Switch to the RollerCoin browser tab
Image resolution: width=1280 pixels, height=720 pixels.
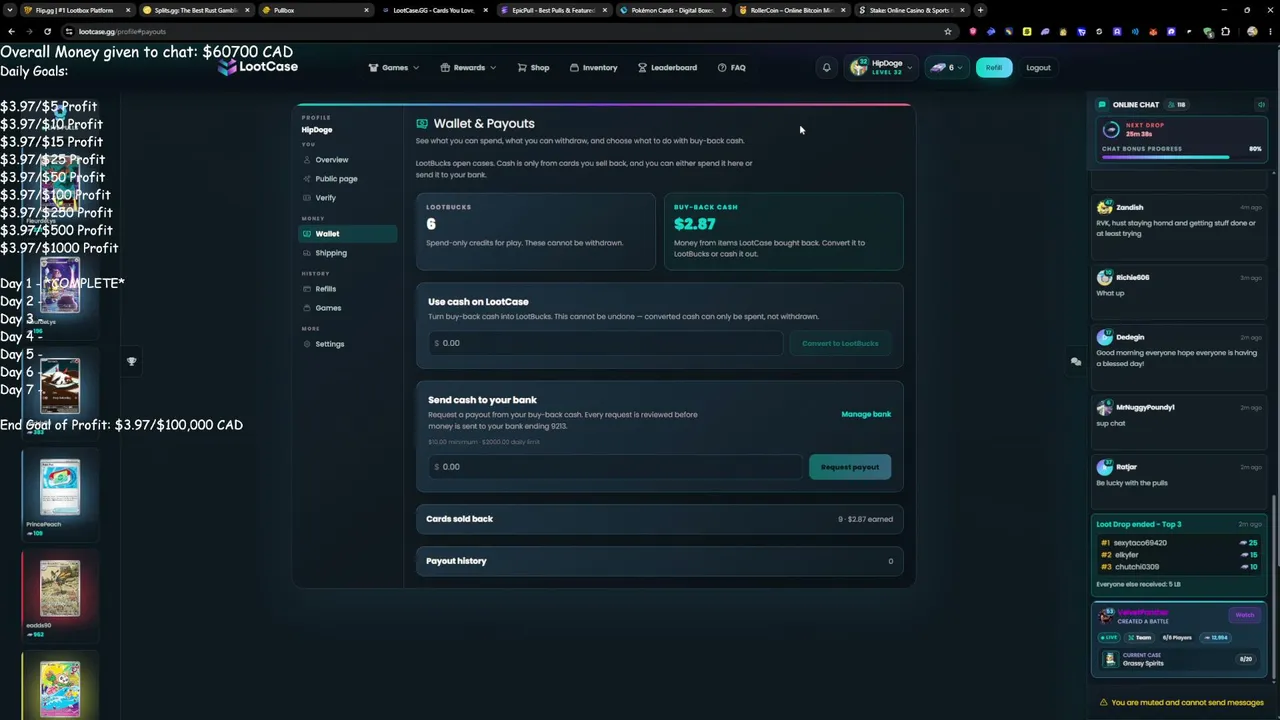click(x=790, y=10)
